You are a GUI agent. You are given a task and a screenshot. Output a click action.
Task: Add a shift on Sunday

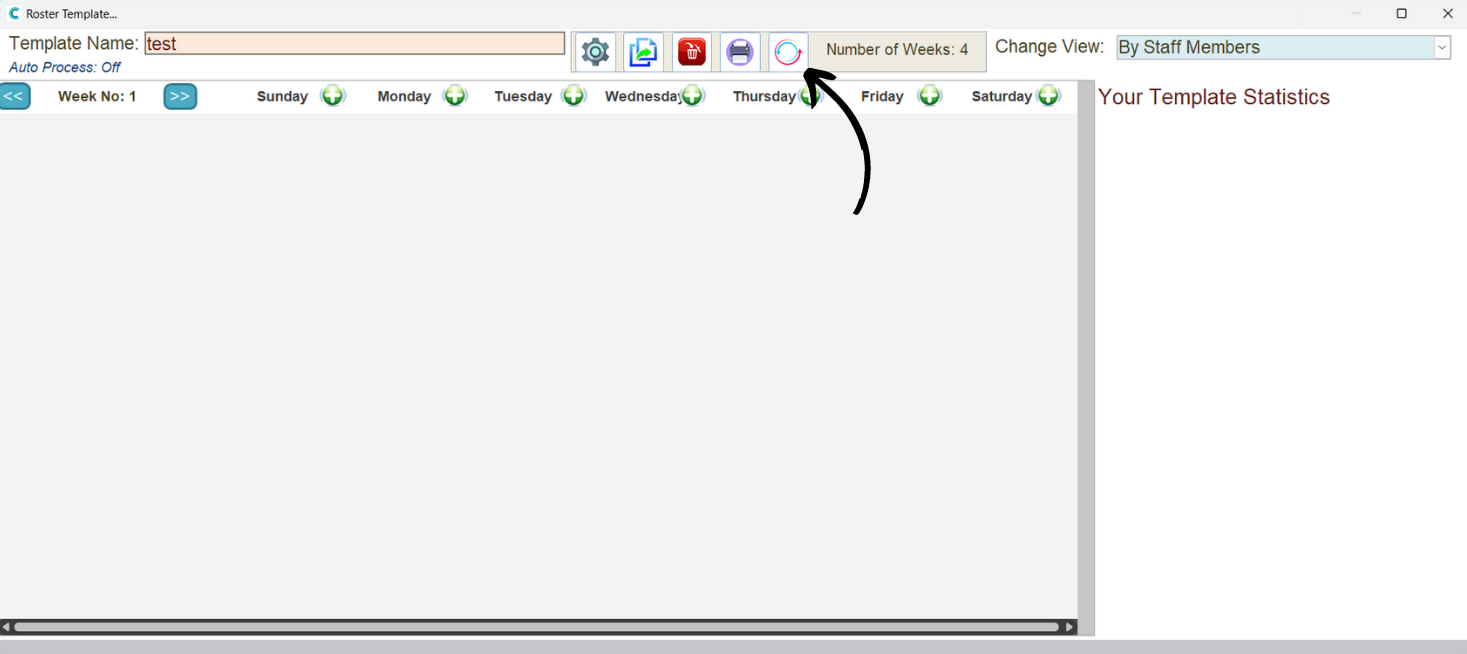coord(332,96)
